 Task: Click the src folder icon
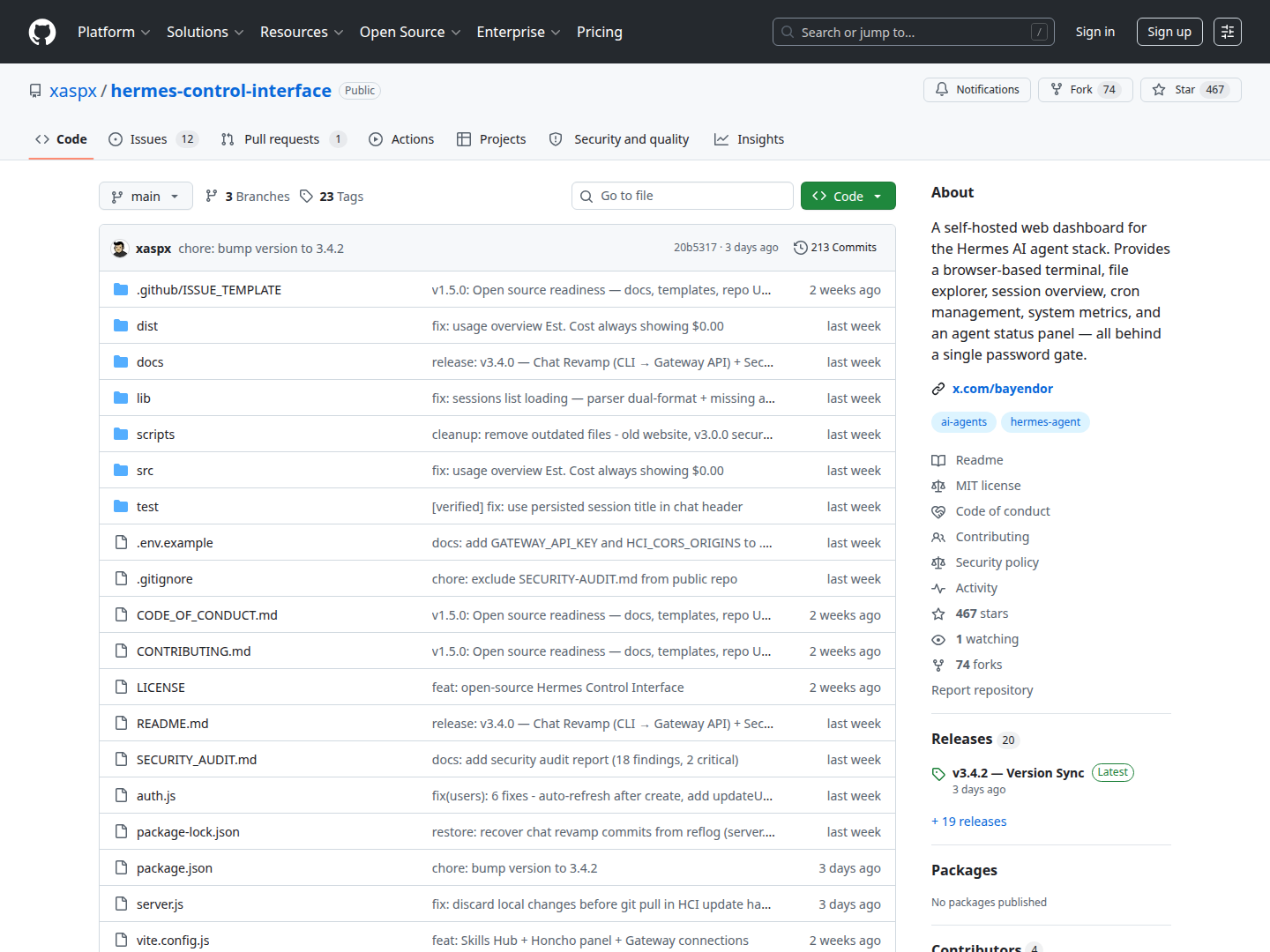121,471
